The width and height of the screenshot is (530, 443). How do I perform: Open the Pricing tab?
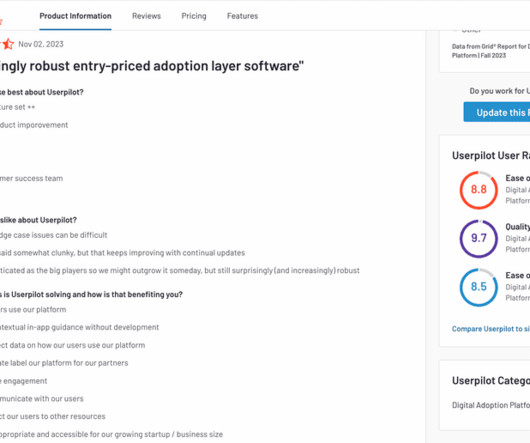tap(194, 16)
